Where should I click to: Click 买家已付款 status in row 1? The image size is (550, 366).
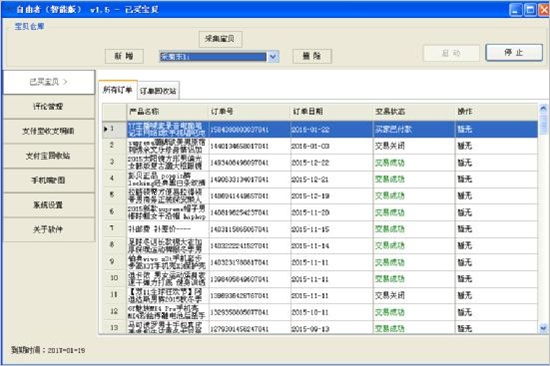pos(393,129)
